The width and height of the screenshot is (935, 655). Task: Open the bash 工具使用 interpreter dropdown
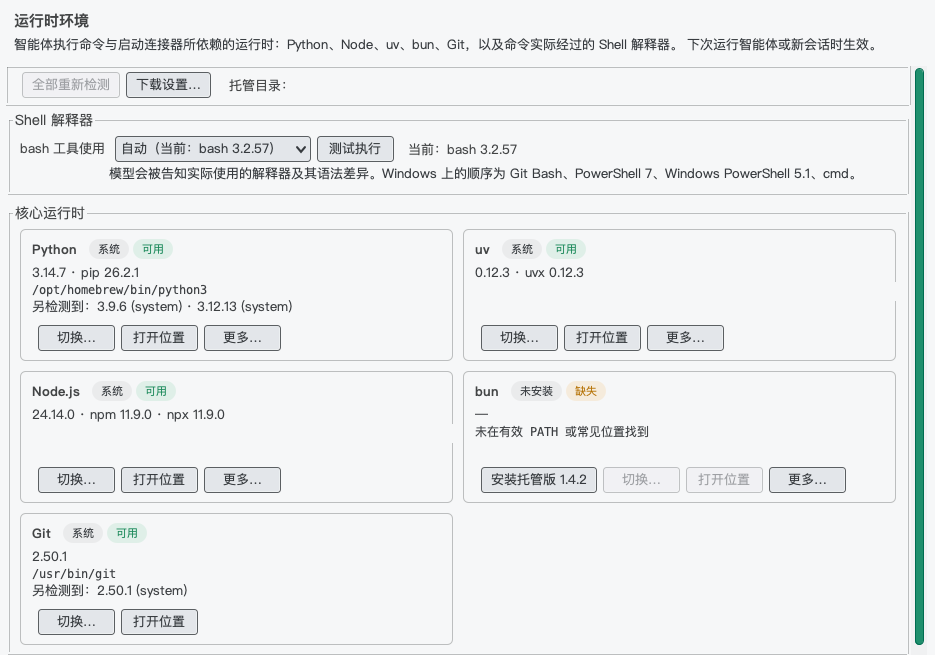pos(213,149)
